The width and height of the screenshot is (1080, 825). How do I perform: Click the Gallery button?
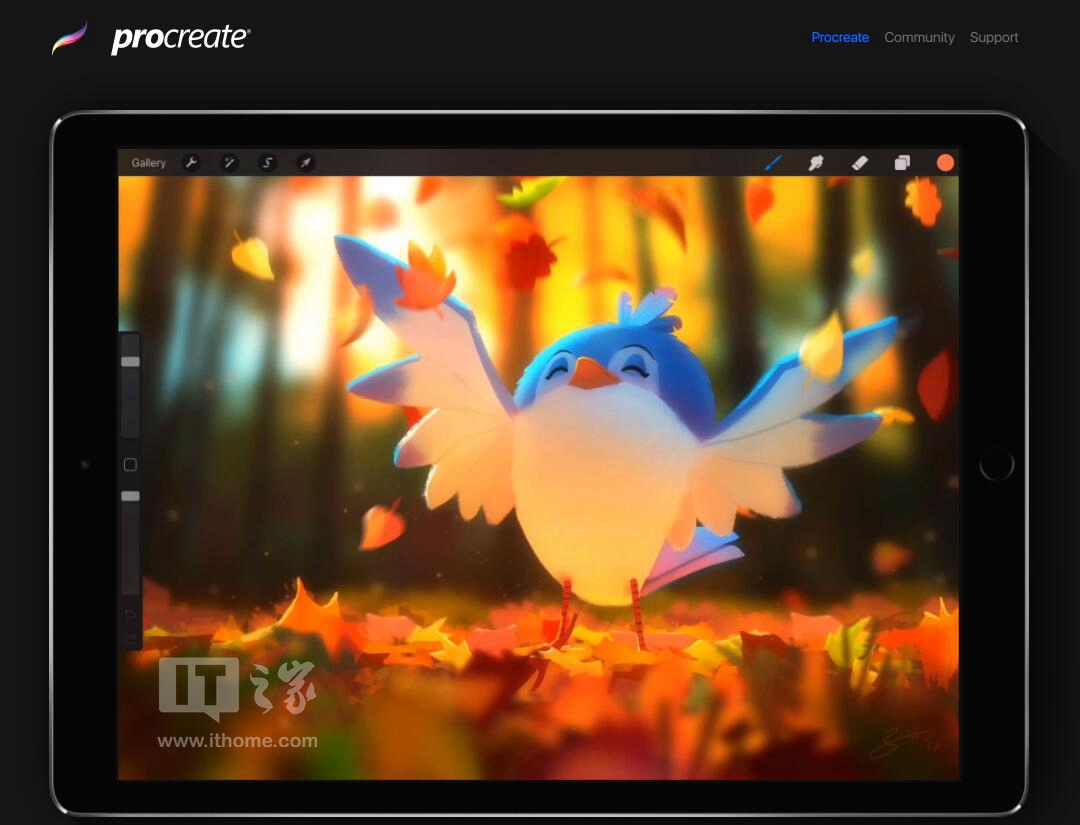coord(149,163)
